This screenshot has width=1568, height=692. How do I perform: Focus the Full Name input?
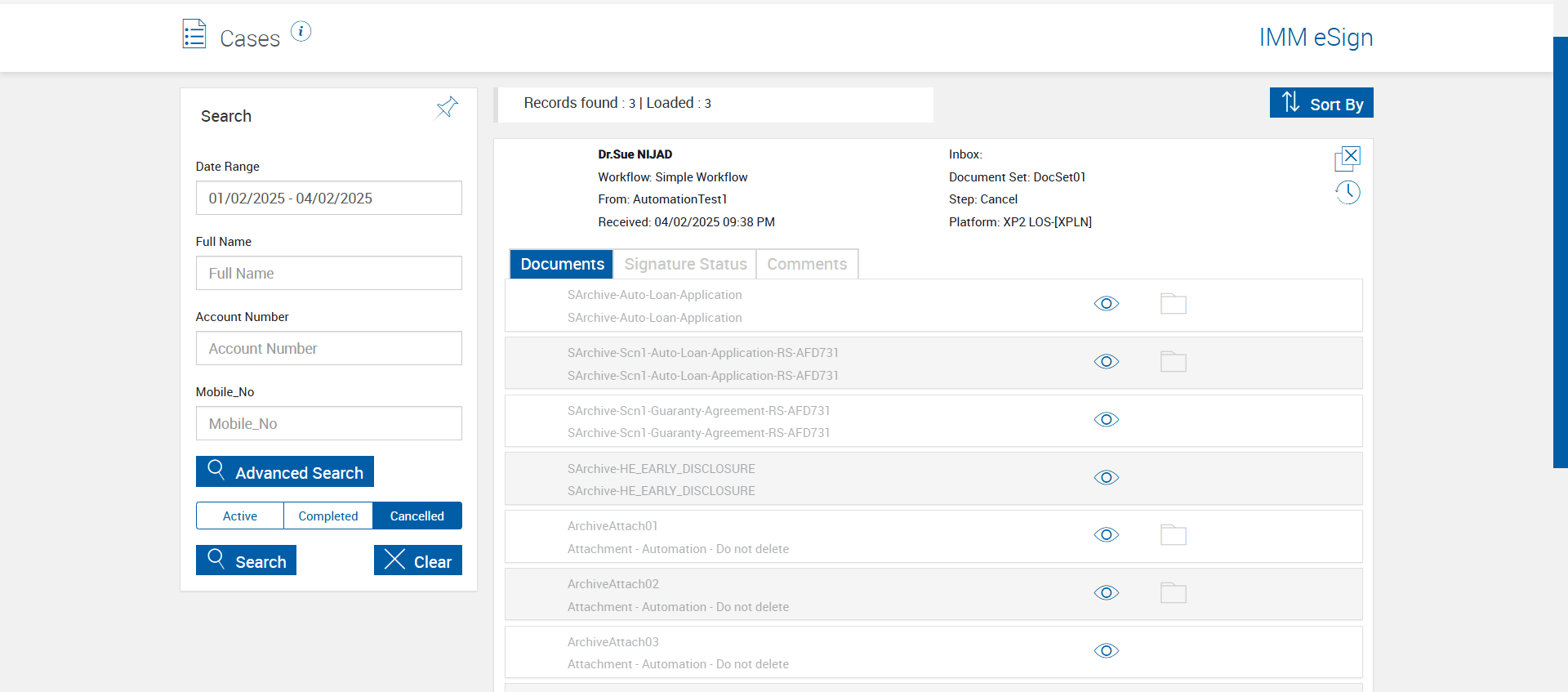pos(329,273)
